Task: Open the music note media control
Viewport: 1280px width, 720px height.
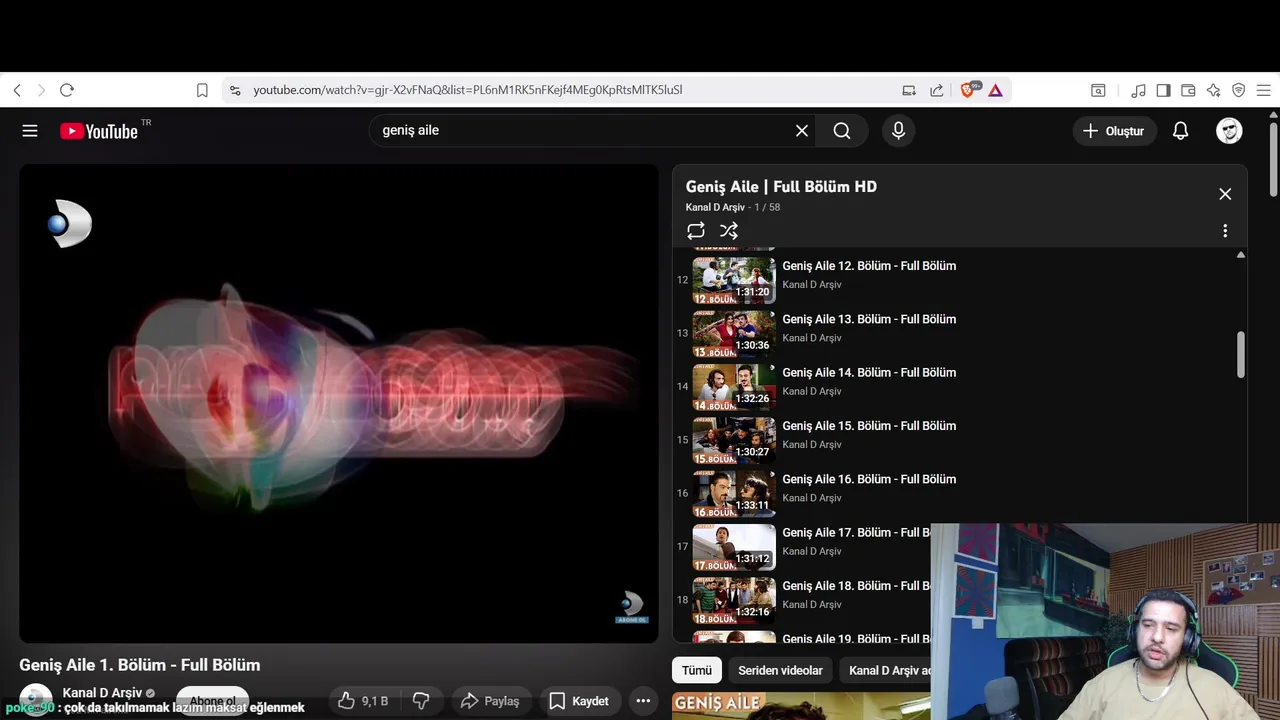Action: [1138, 90]
